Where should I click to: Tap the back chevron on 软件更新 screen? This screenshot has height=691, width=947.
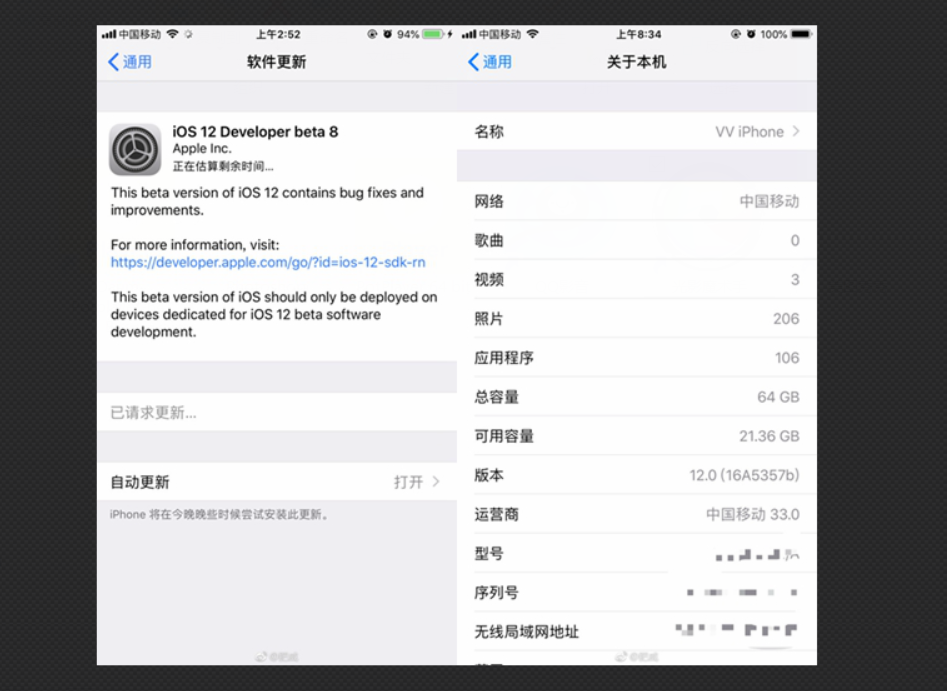coord(114,62)
